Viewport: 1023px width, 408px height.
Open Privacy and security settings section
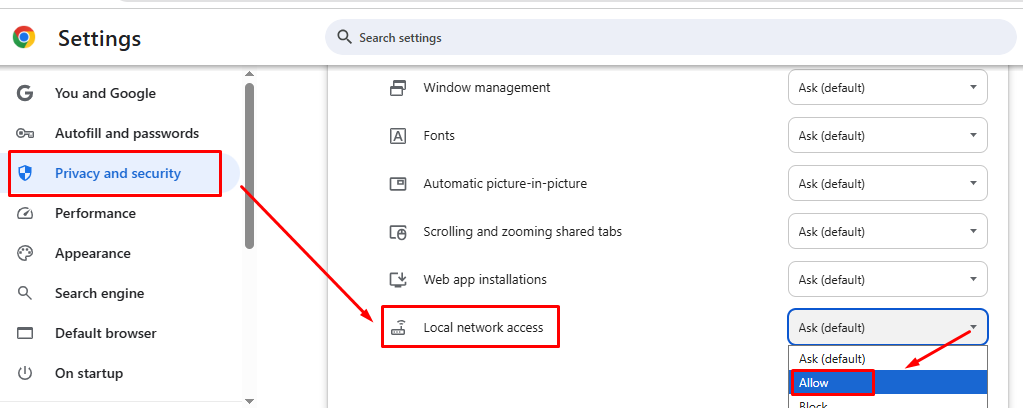118,174
